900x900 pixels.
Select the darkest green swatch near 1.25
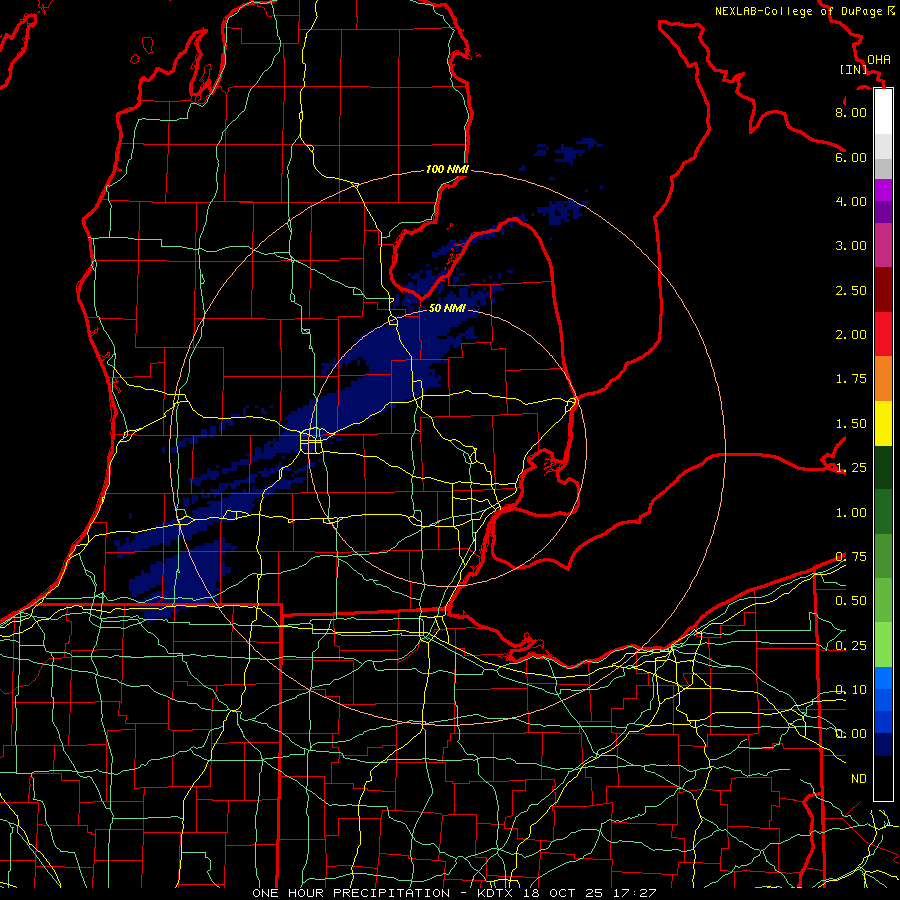(883, 467)
